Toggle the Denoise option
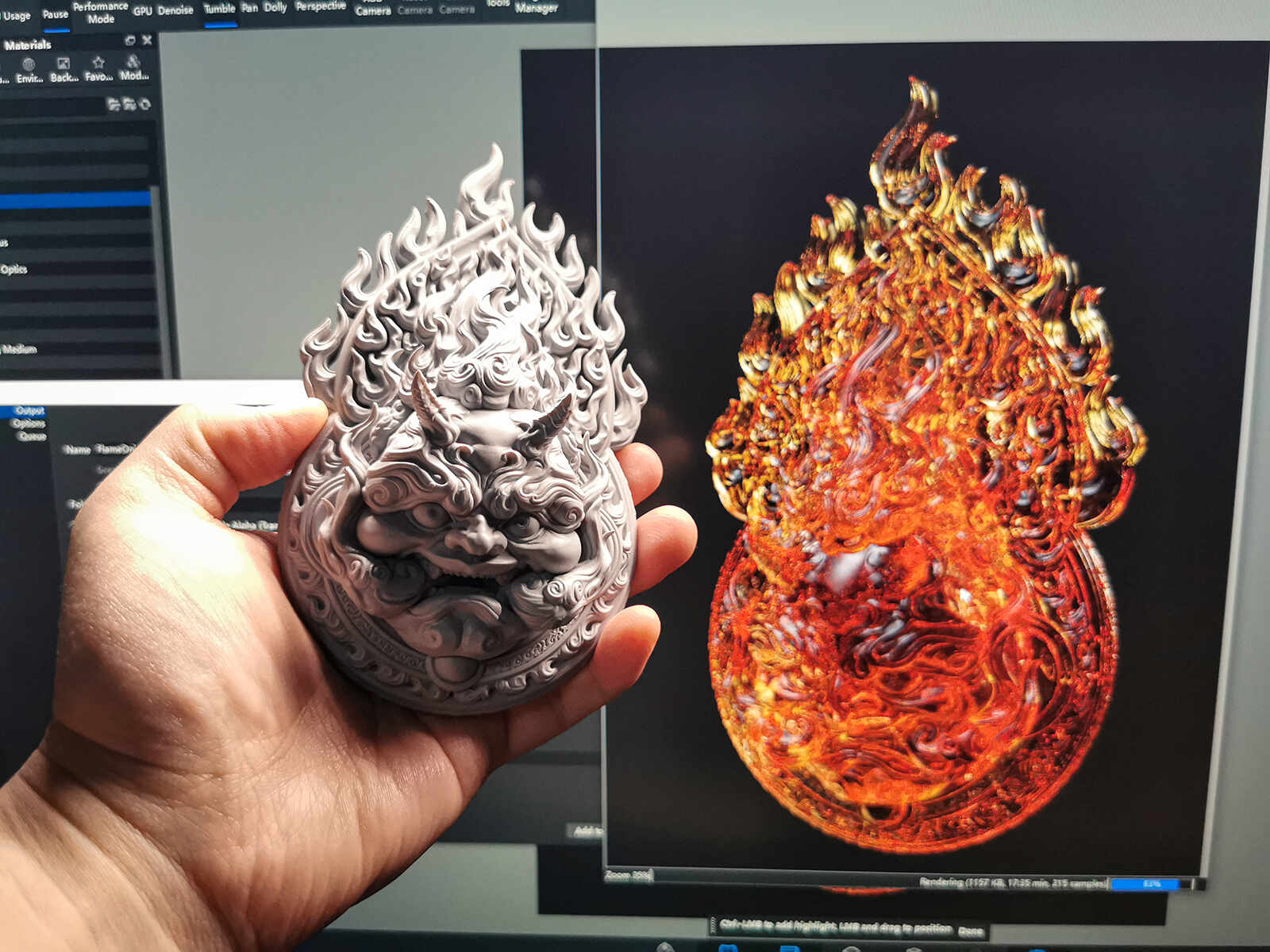 pyautogui.click(x=175, y=10)
